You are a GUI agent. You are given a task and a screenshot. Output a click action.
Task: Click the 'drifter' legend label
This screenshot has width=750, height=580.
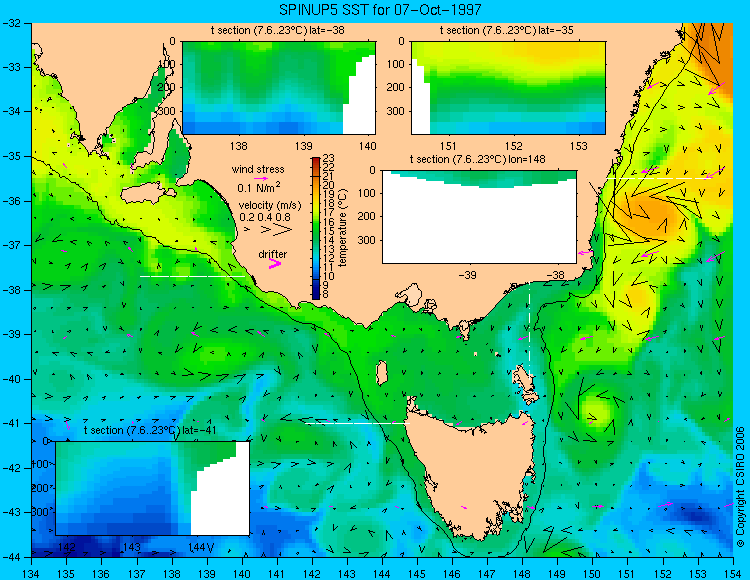tap(273, 254)
